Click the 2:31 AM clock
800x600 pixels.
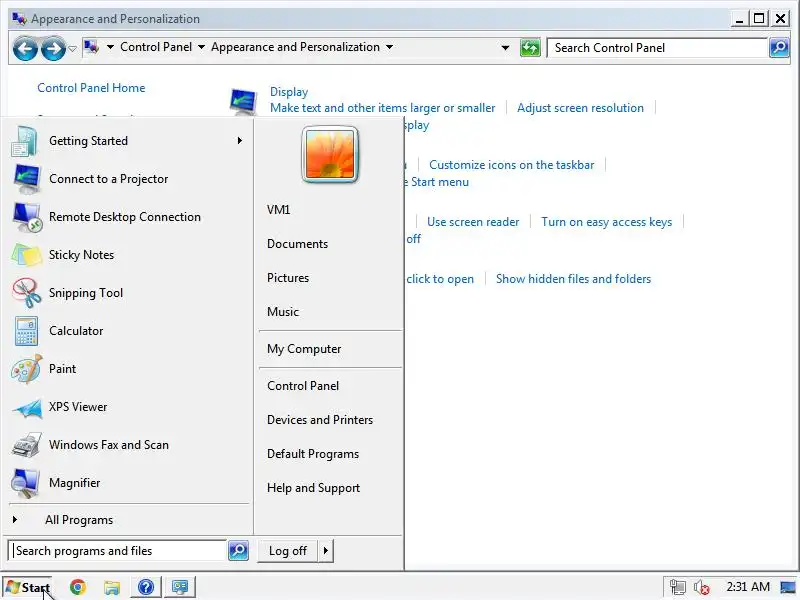(x=748, y=587)
